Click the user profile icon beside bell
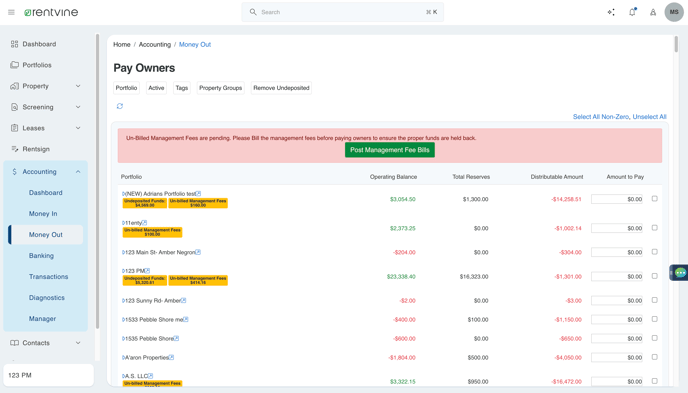 [x=653, y=12]
